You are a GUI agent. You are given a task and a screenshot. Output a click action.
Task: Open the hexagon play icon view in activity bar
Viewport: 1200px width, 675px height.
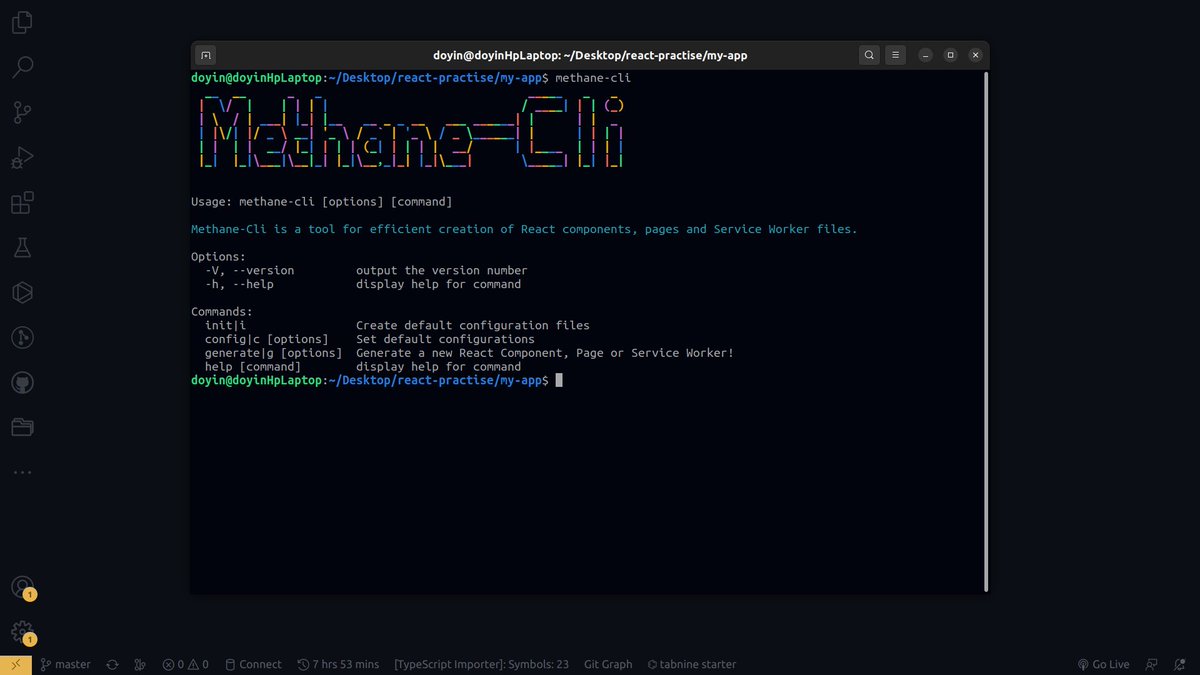22,292
